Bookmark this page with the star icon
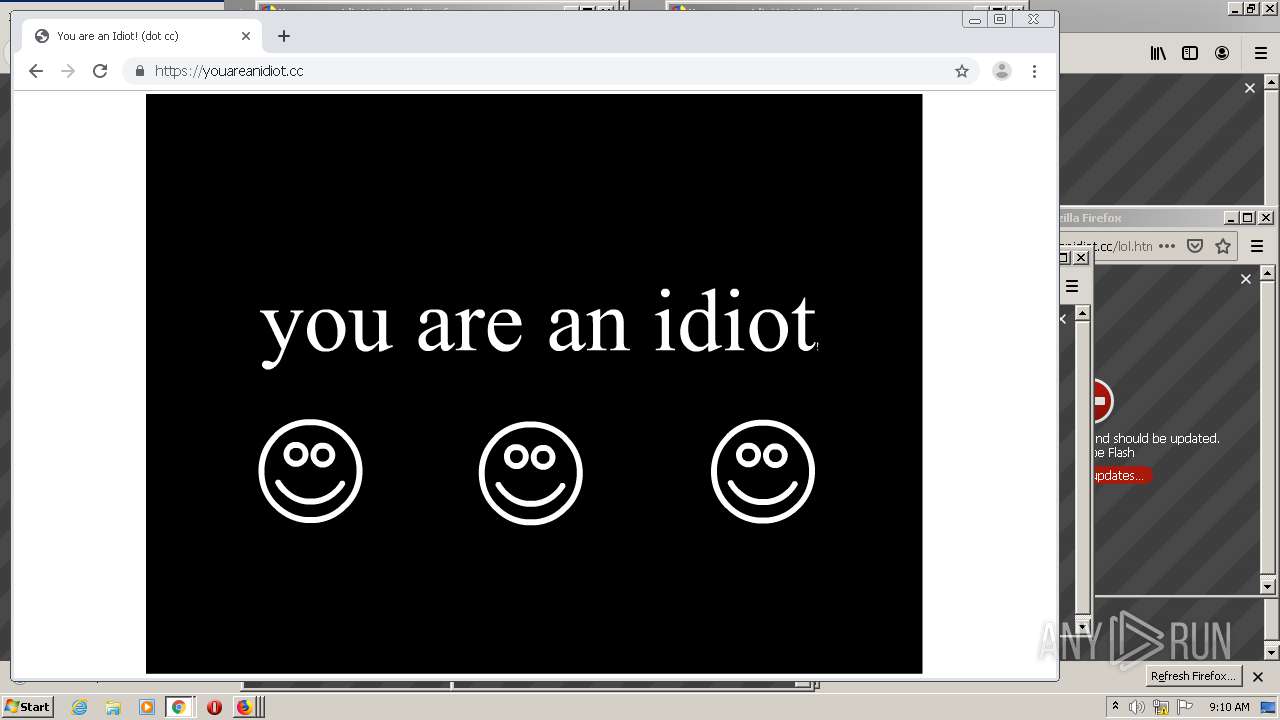Screen dimensions: 1280x720 click(x=962, y=71)
